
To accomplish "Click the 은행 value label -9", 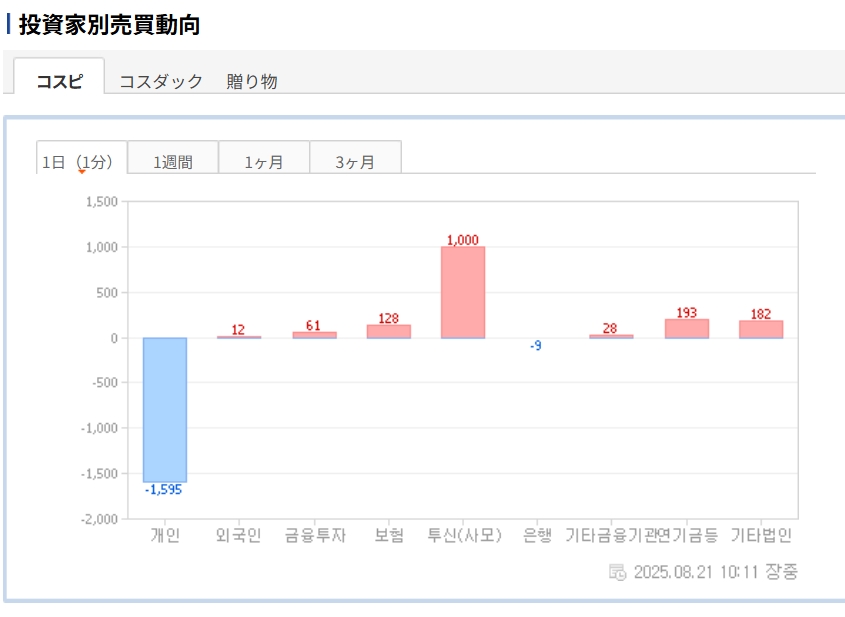I will coord(536,346).
